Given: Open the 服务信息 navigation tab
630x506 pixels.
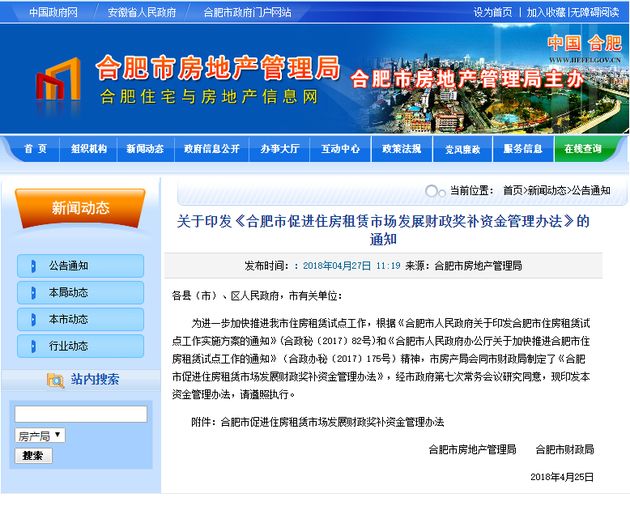Looking at the screenshot, I should [x=523, y=149].
